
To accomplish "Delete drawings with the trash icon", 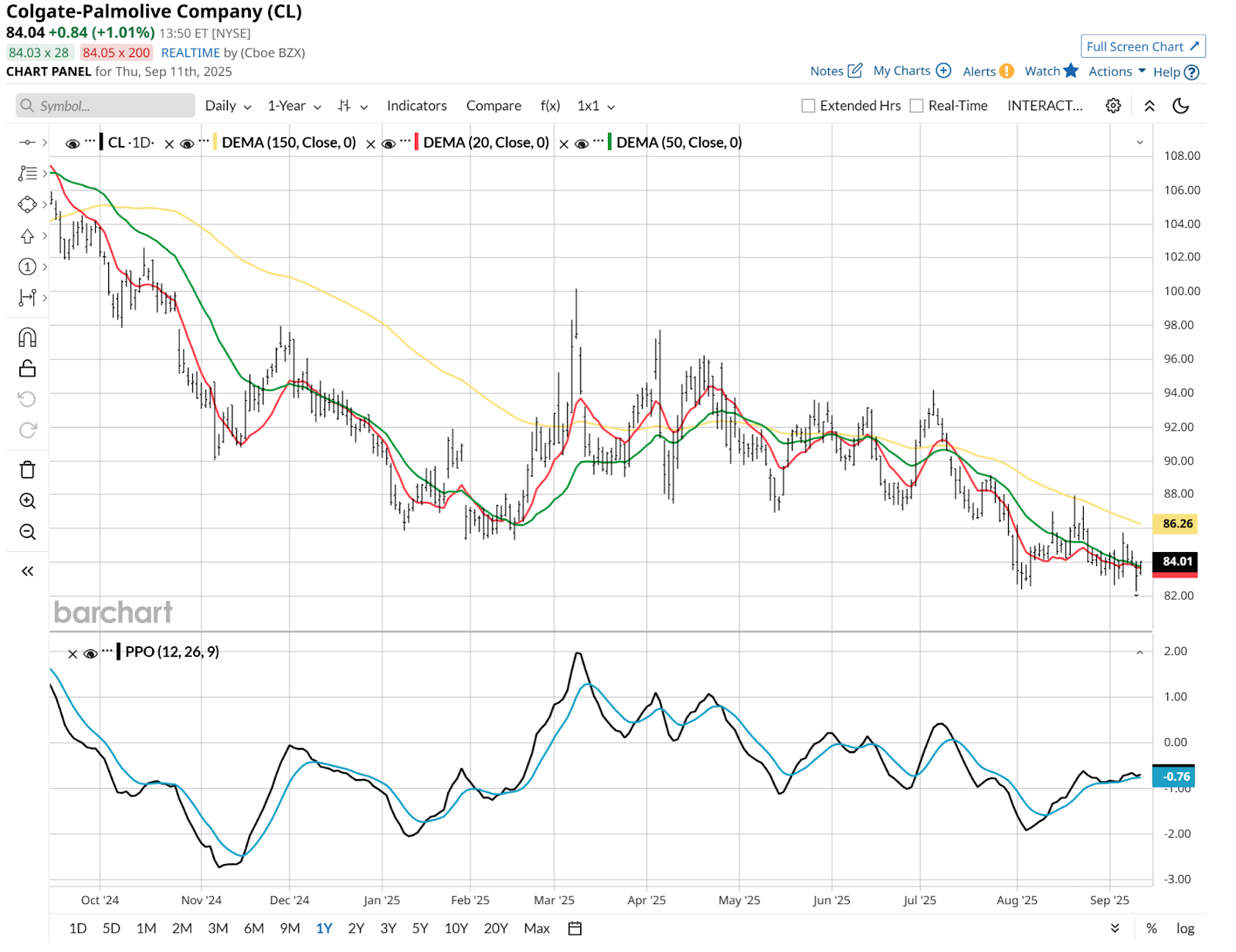I will click(27, 469).
